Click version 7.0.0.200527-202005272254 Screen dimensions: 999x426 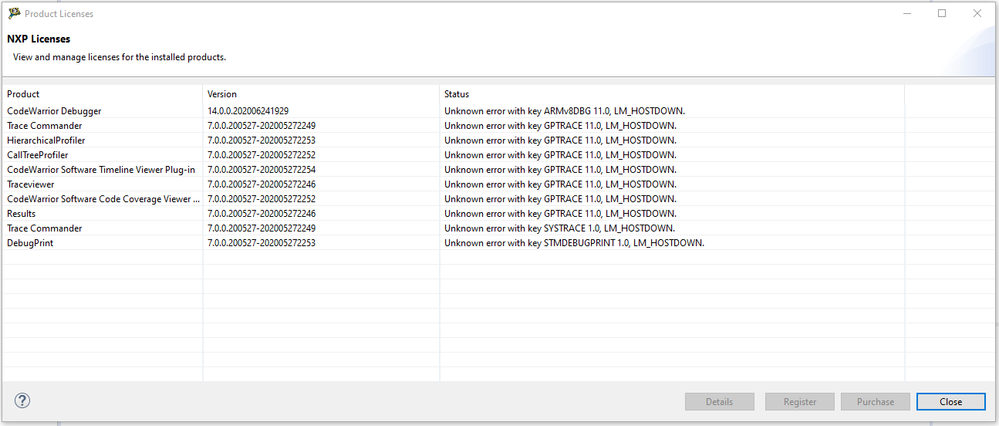262,169
